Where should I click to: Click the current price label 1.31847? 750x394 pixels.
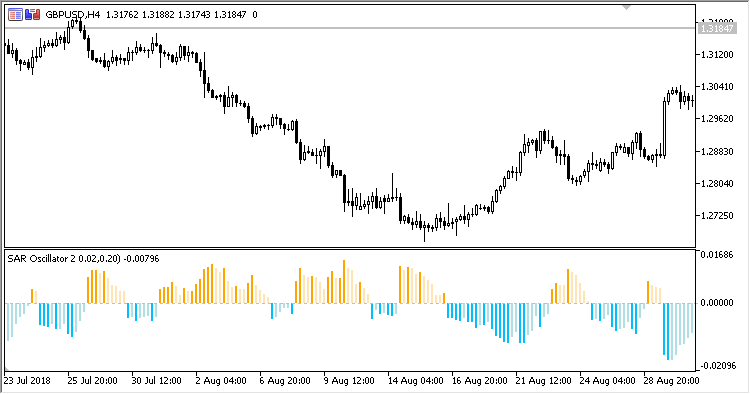click(716, 29)
